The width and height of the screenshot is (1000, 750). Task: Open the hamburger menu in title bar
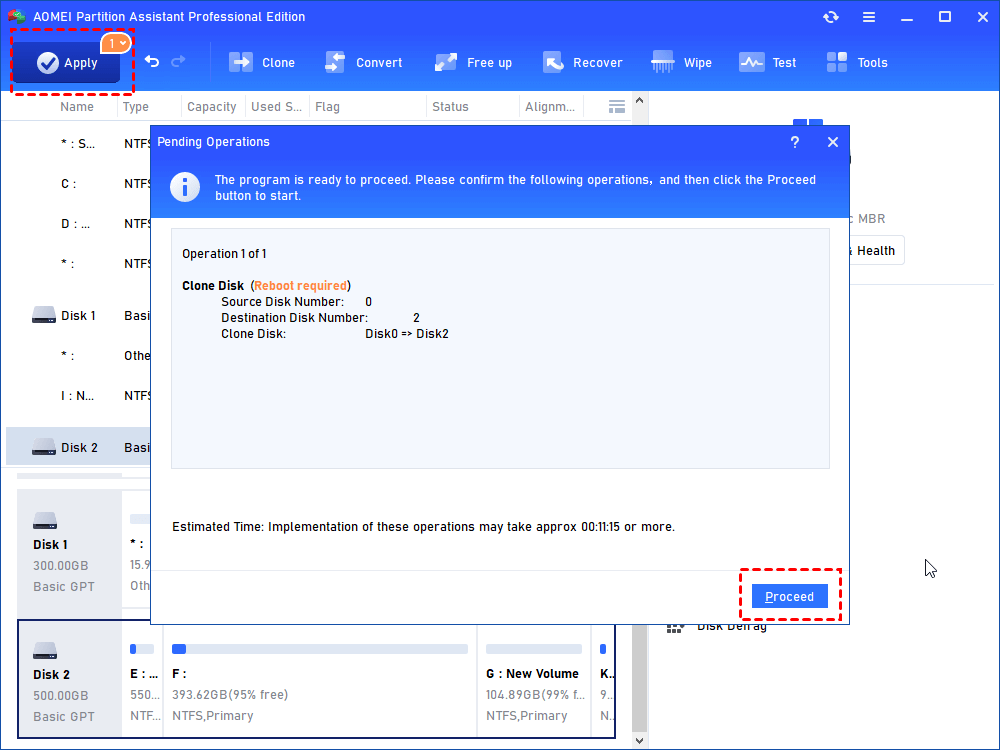click(868, 17)
